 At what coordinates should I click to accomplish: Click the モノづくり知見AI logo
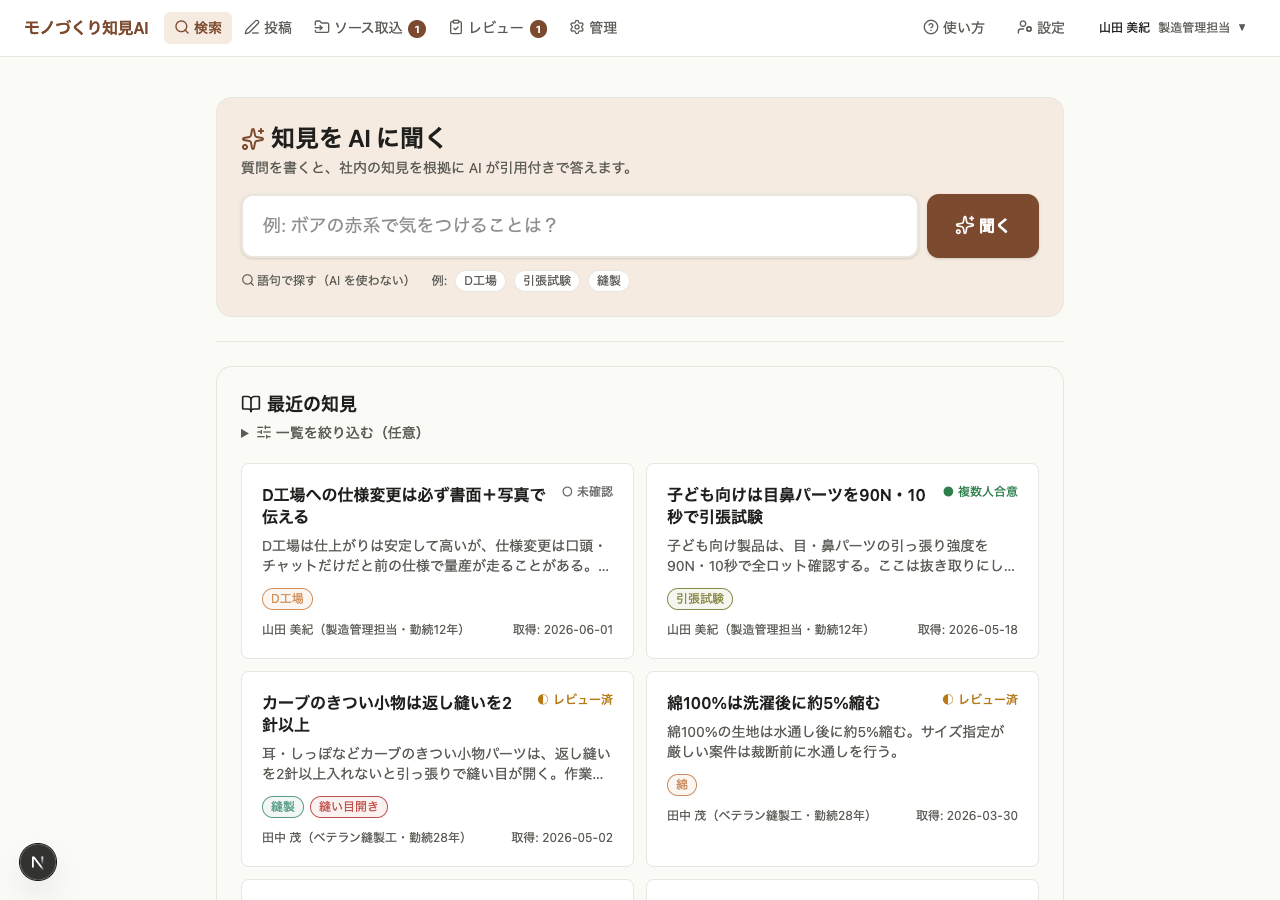(86, 28)
